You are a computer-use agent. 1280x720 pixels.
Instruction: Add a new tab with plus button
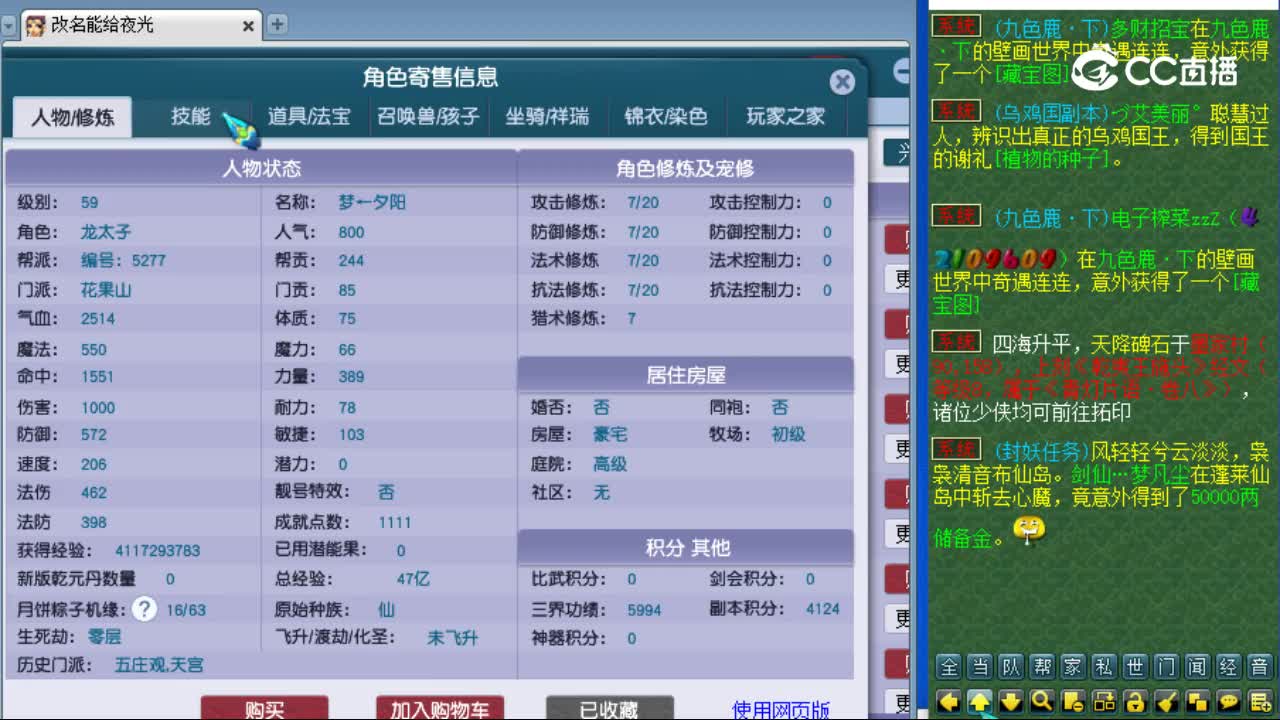278,24
